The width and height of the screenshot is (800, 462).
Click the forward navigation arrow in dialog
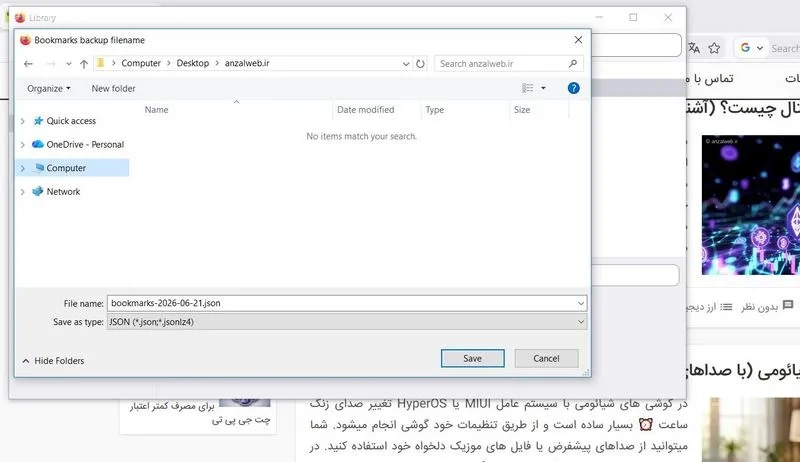click(x=51, y=64)
